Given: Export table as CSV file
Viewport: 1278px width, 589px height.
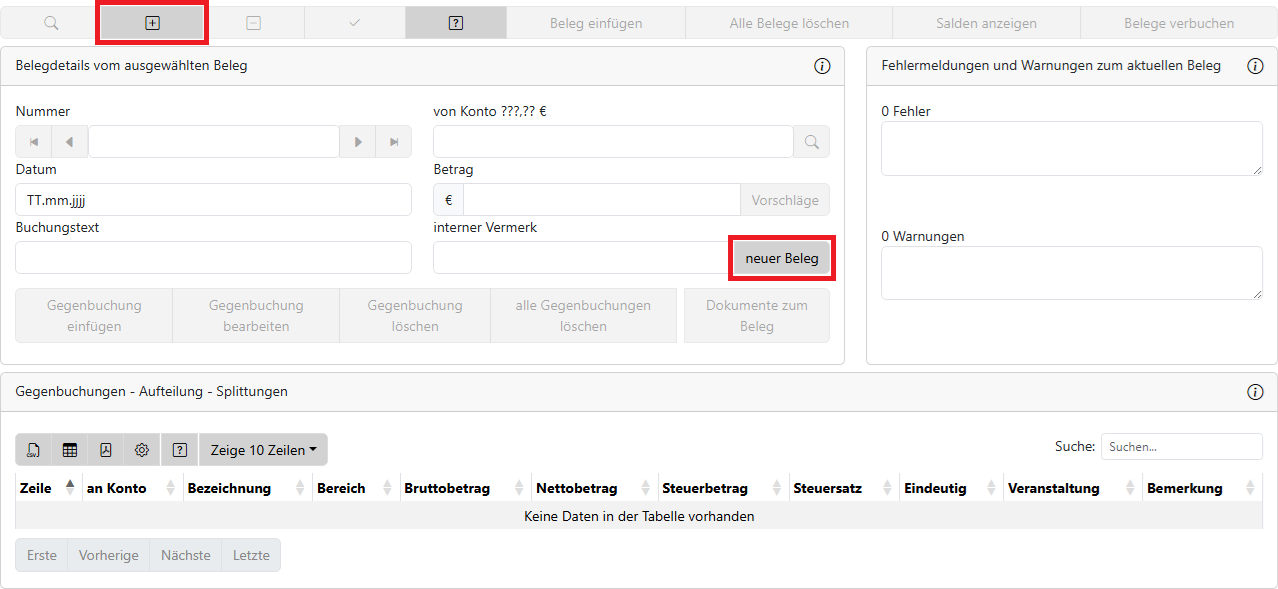Looking at the screenshot, I should click(x=33, y=450).
